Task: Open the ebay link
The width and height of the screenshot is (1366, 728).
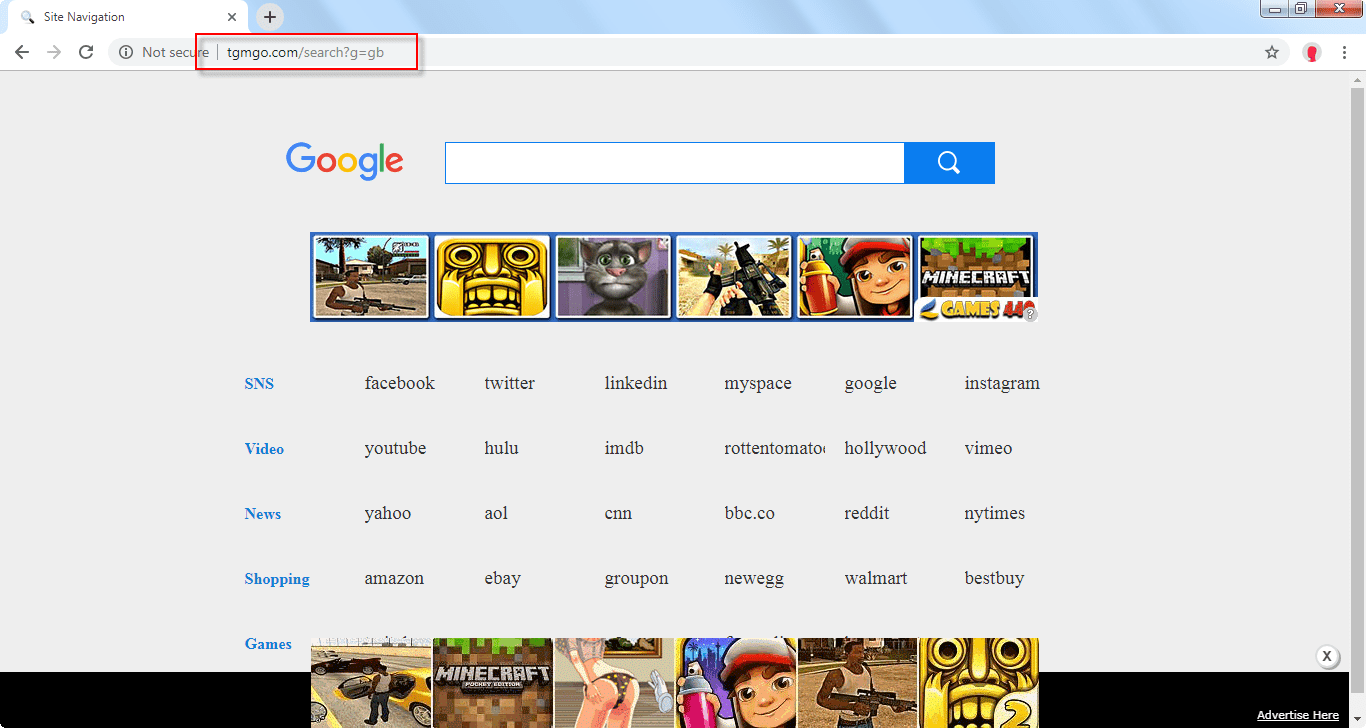Action: (502, 578)
